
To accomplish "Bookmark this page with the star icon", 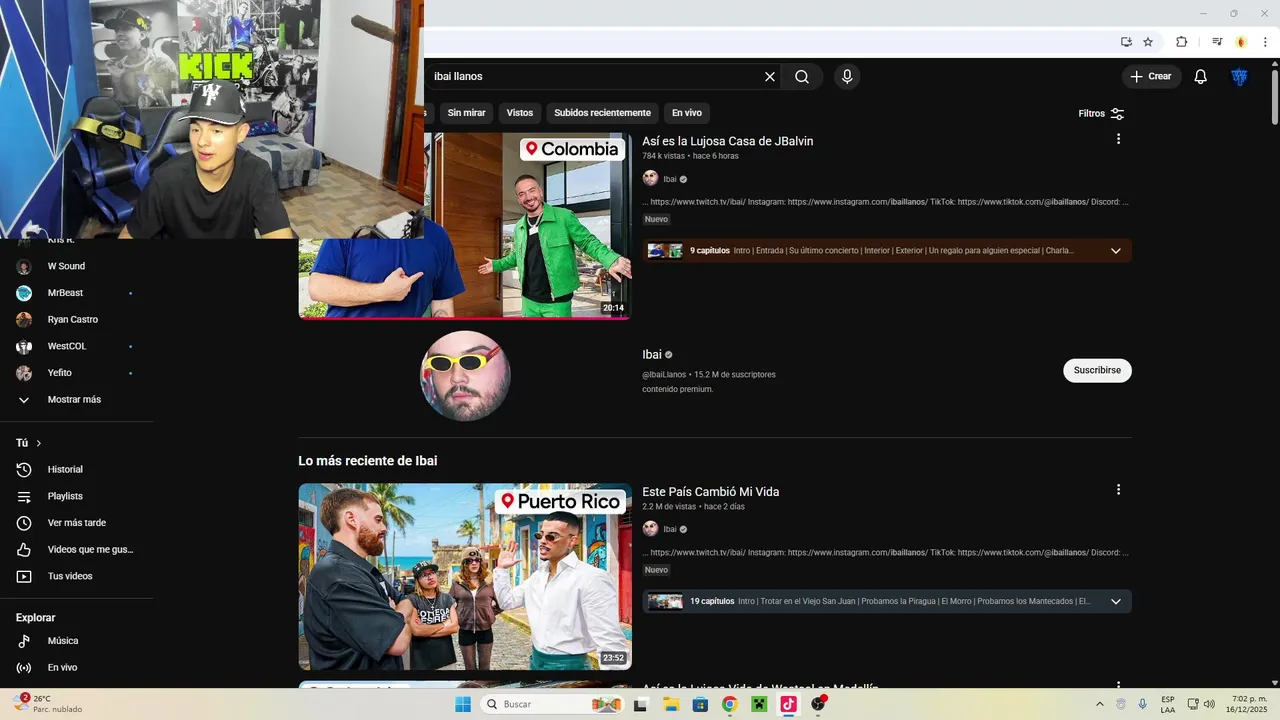I will (x=1148, y=42).
